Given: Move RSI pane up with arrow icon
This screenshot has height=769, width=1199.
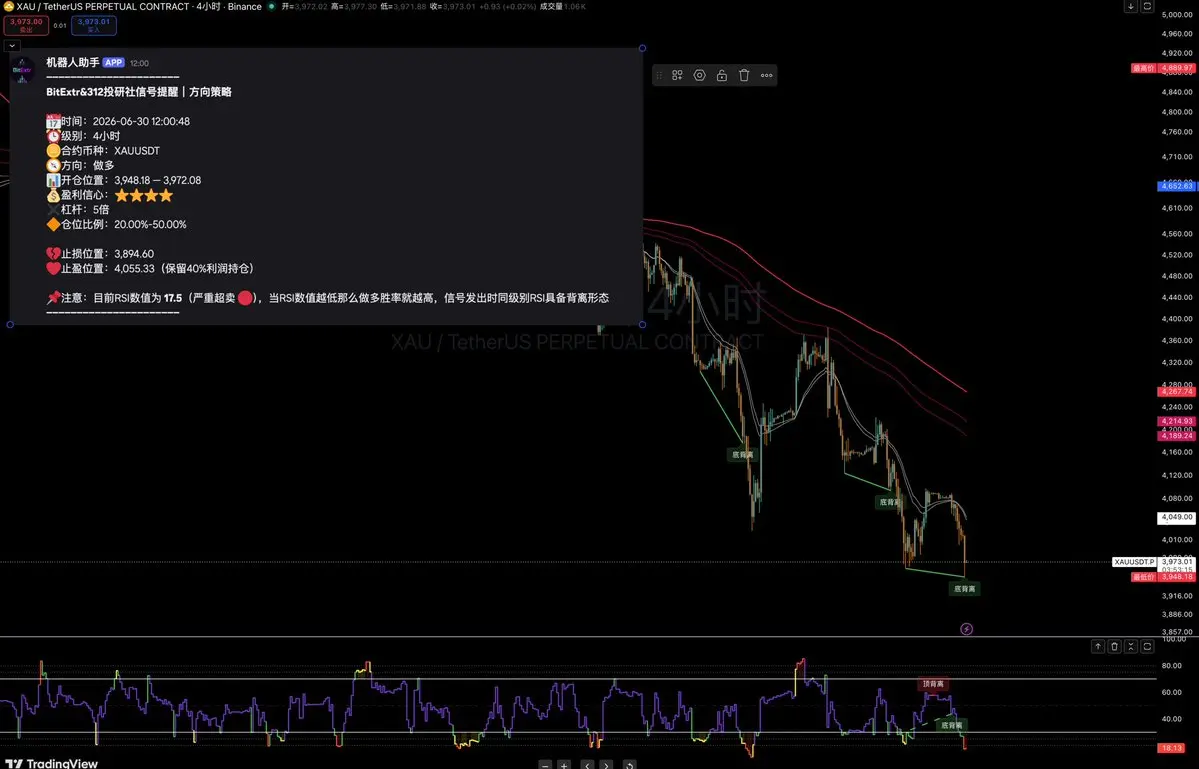Looking at the screenshot, I should 1098,647.
